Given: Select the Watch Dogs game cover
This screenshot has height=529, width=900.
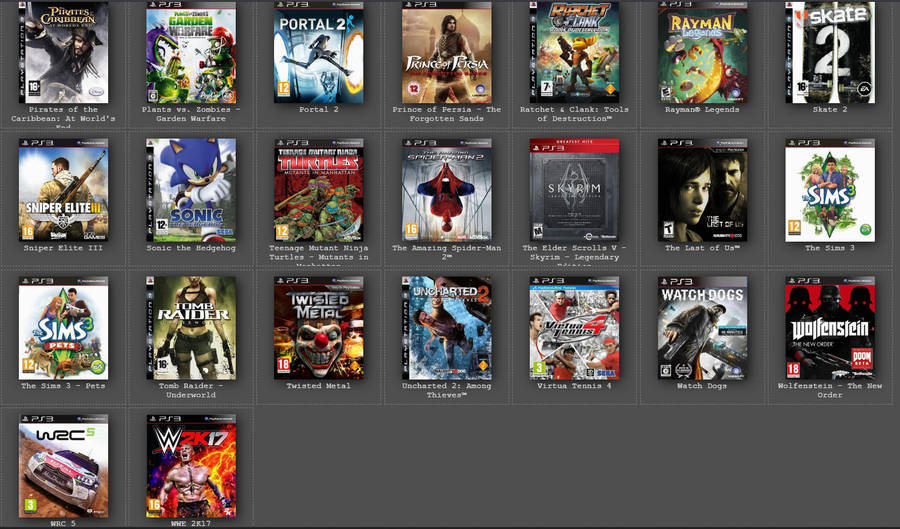Looking at the screenshot, I should 702,328.
